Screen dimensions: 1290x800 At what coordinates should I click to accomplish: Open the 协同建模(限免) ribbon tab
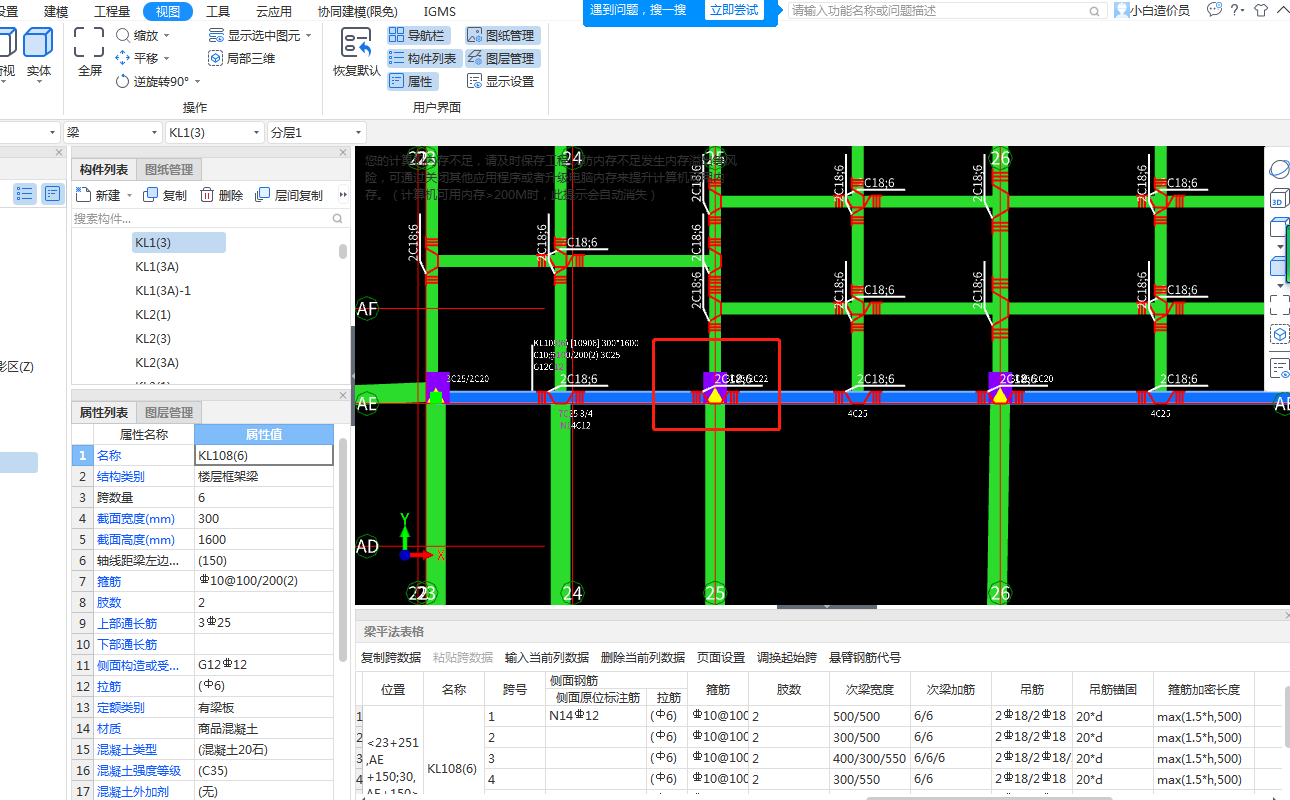[x=357, y=12]
